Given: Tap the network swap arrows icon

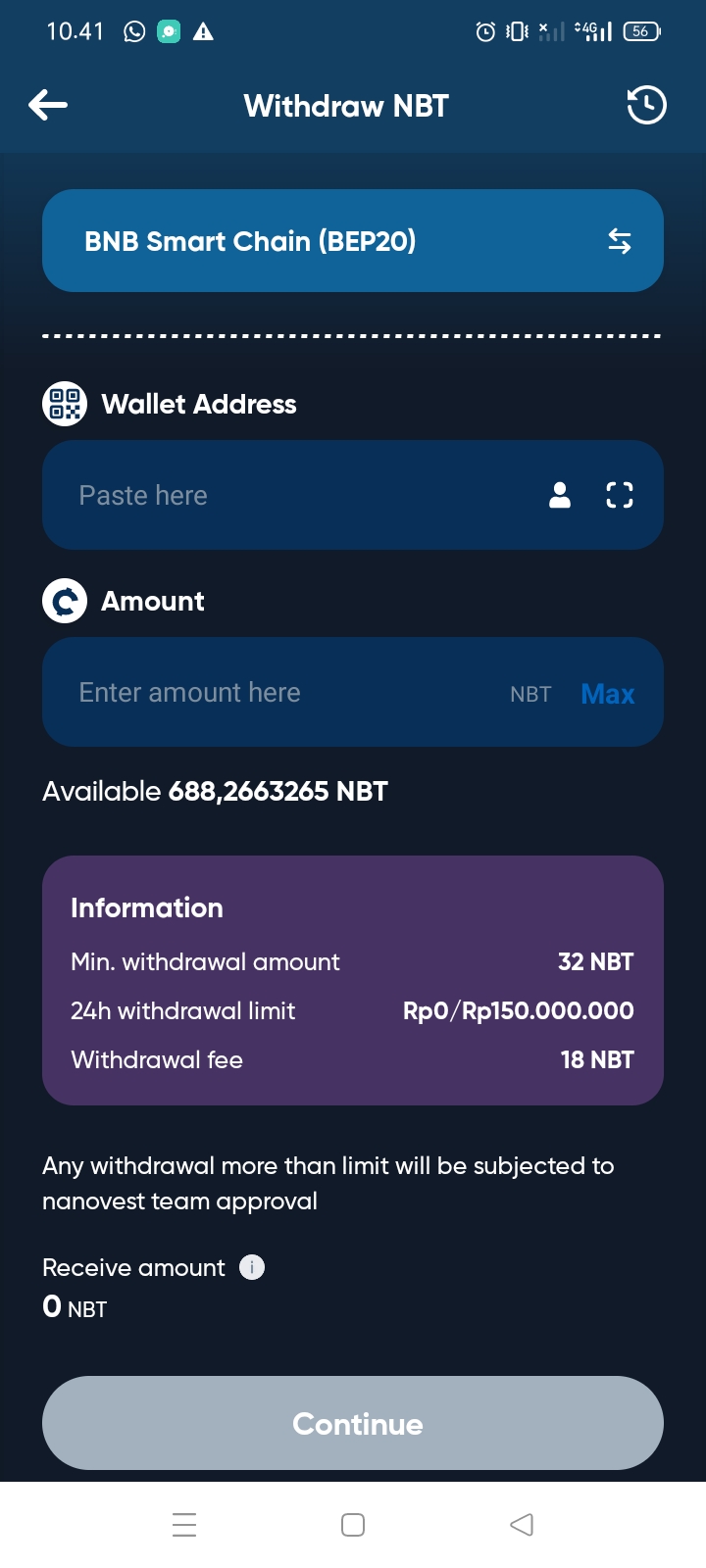Looking at the screenshot, I should tap(620, 241).
